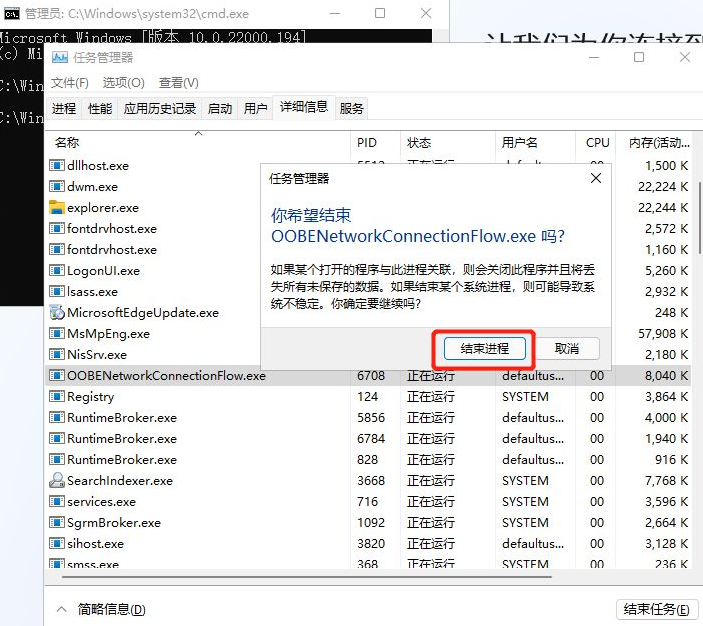Viewport: 703px width, 626px height.
Task: Click the services.exe process icon
Action: (x=56, y=501)
